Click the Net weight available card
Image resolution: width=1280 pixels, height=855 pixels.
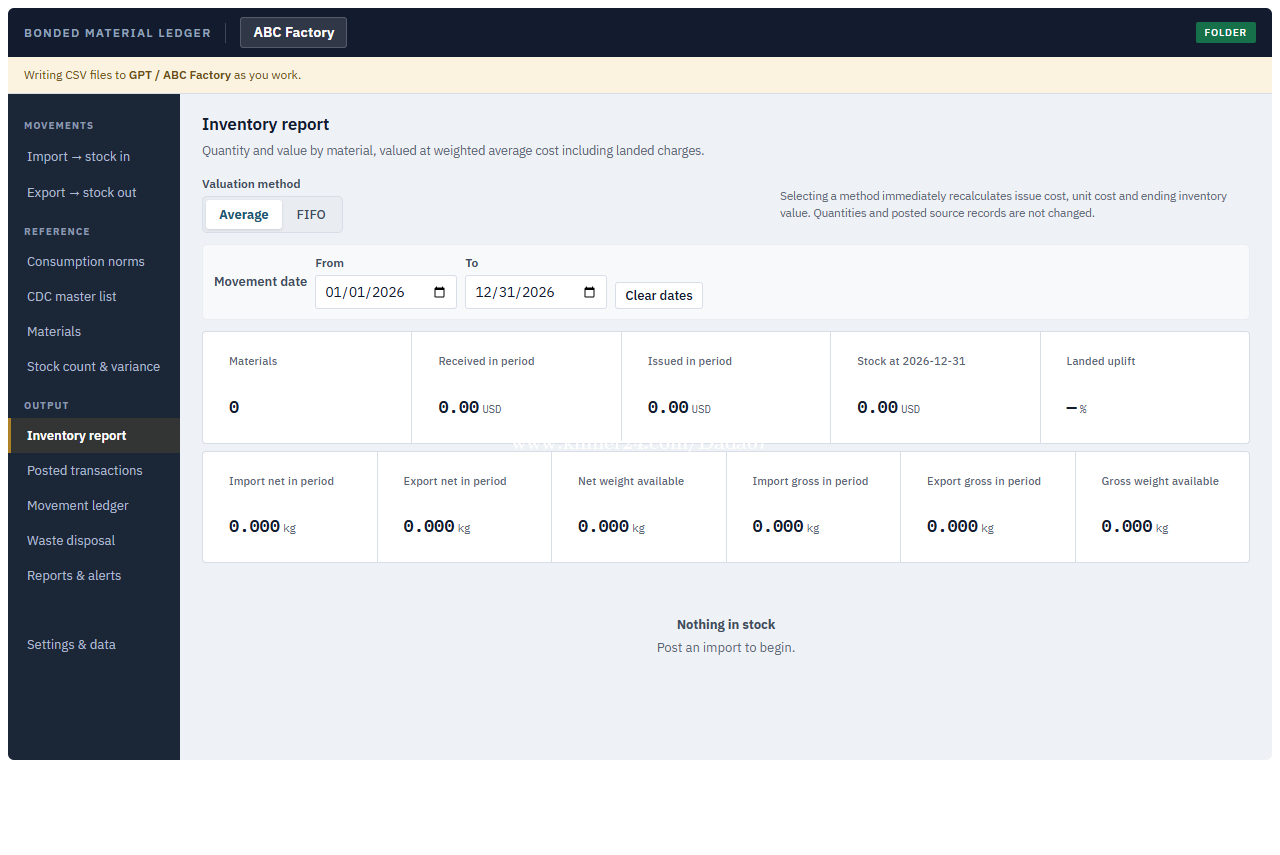coord(639,507)
